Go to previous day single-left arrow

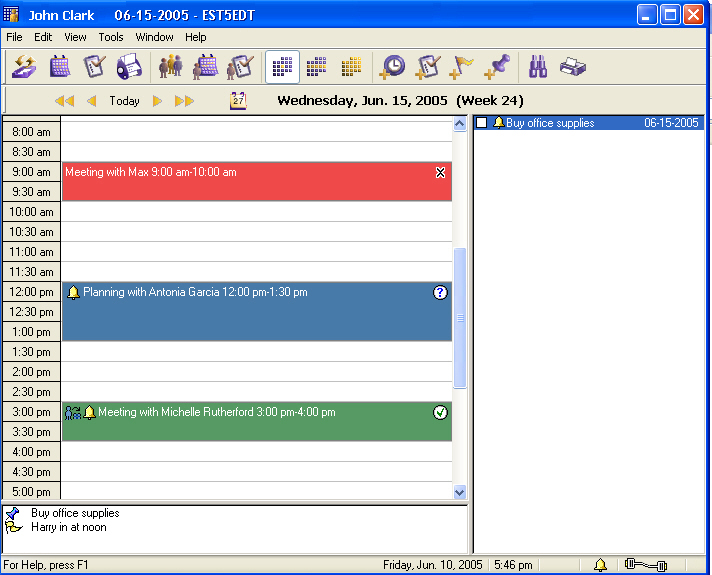pos(91,101)
